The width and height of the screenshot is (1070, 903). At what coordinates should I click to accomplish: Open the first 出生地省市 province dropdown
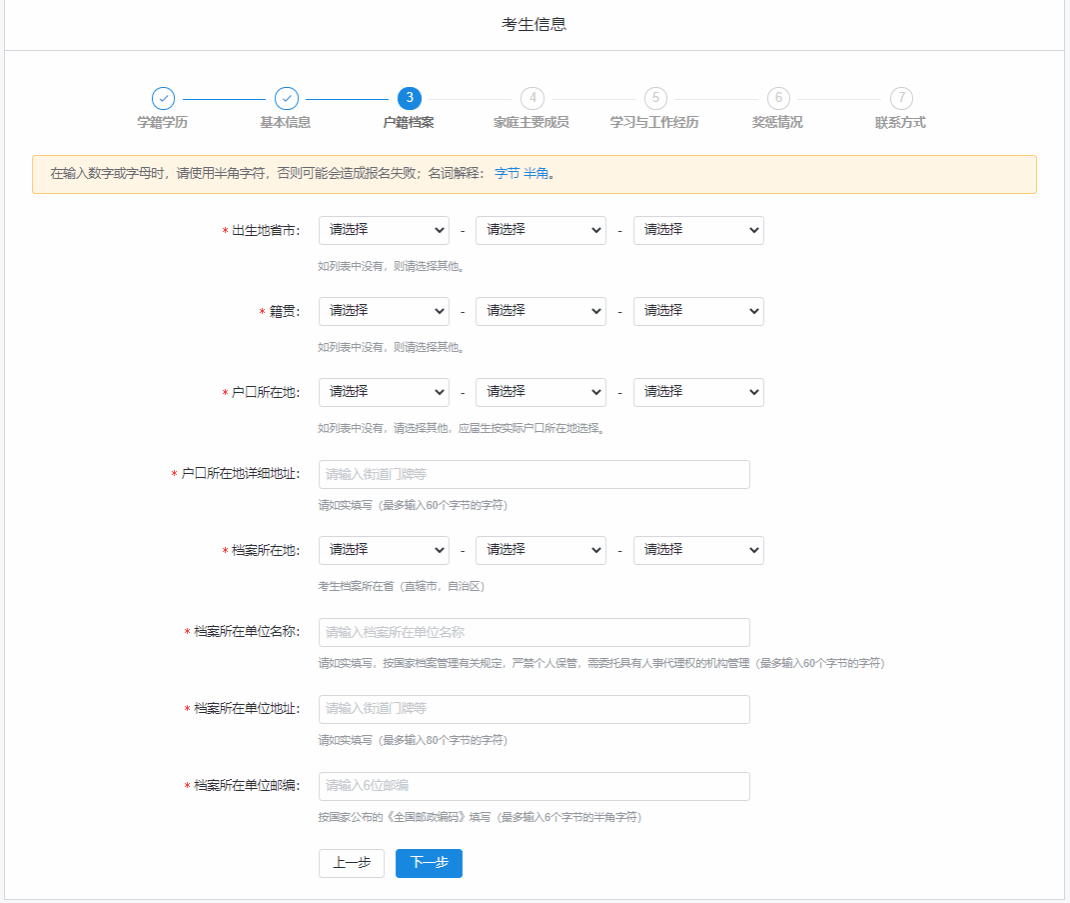(383, 230)
